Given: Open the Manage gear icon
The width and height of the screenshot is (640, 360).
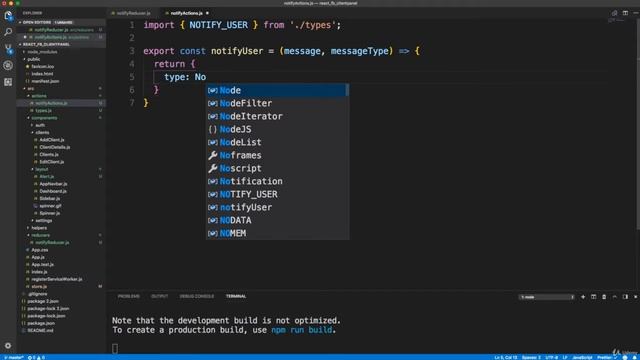Looking at the screenshot, I should [8, 346].
